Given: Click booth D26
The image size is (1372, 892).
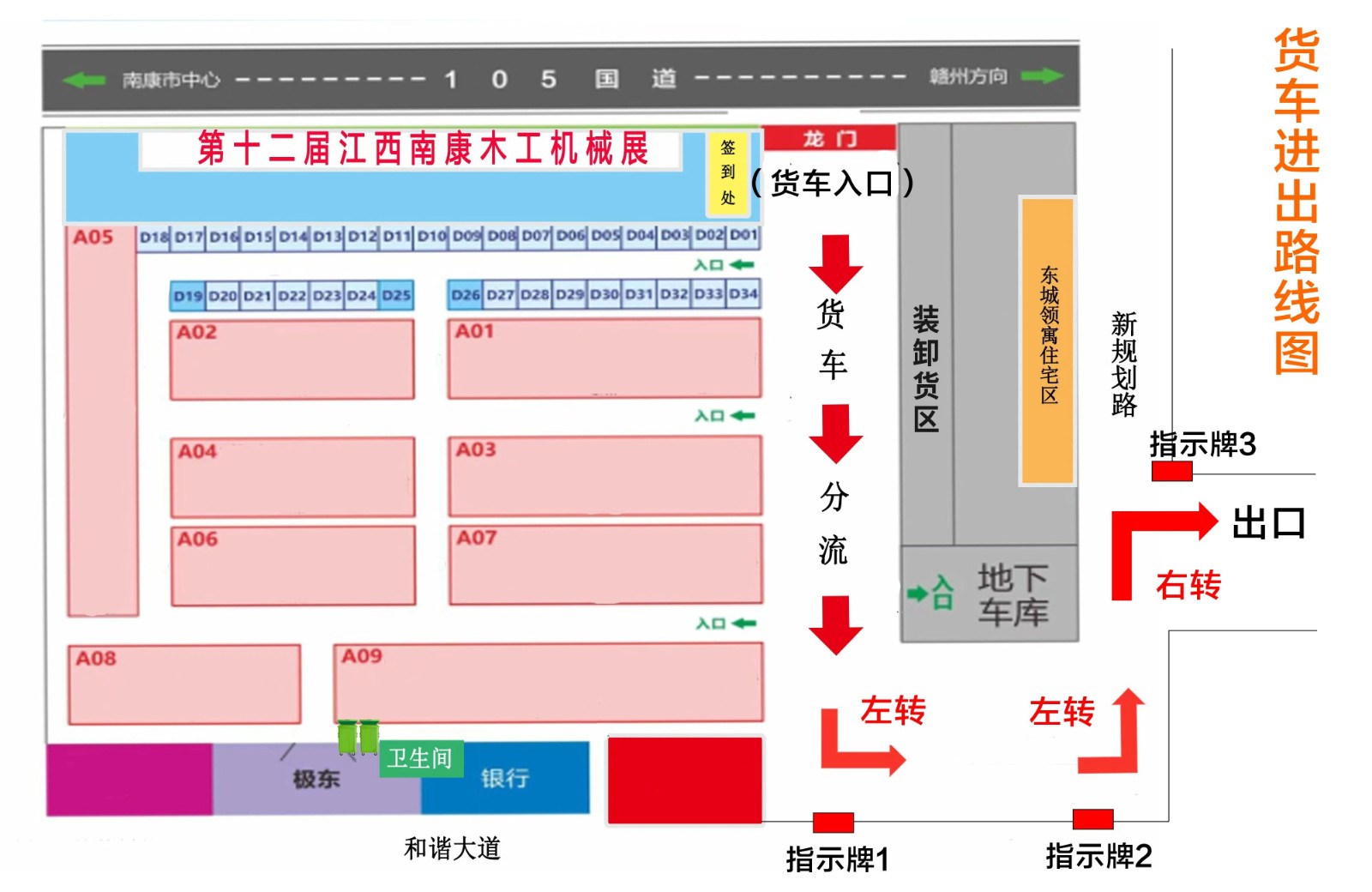Looking at the screenshot, I should [466, 294].
